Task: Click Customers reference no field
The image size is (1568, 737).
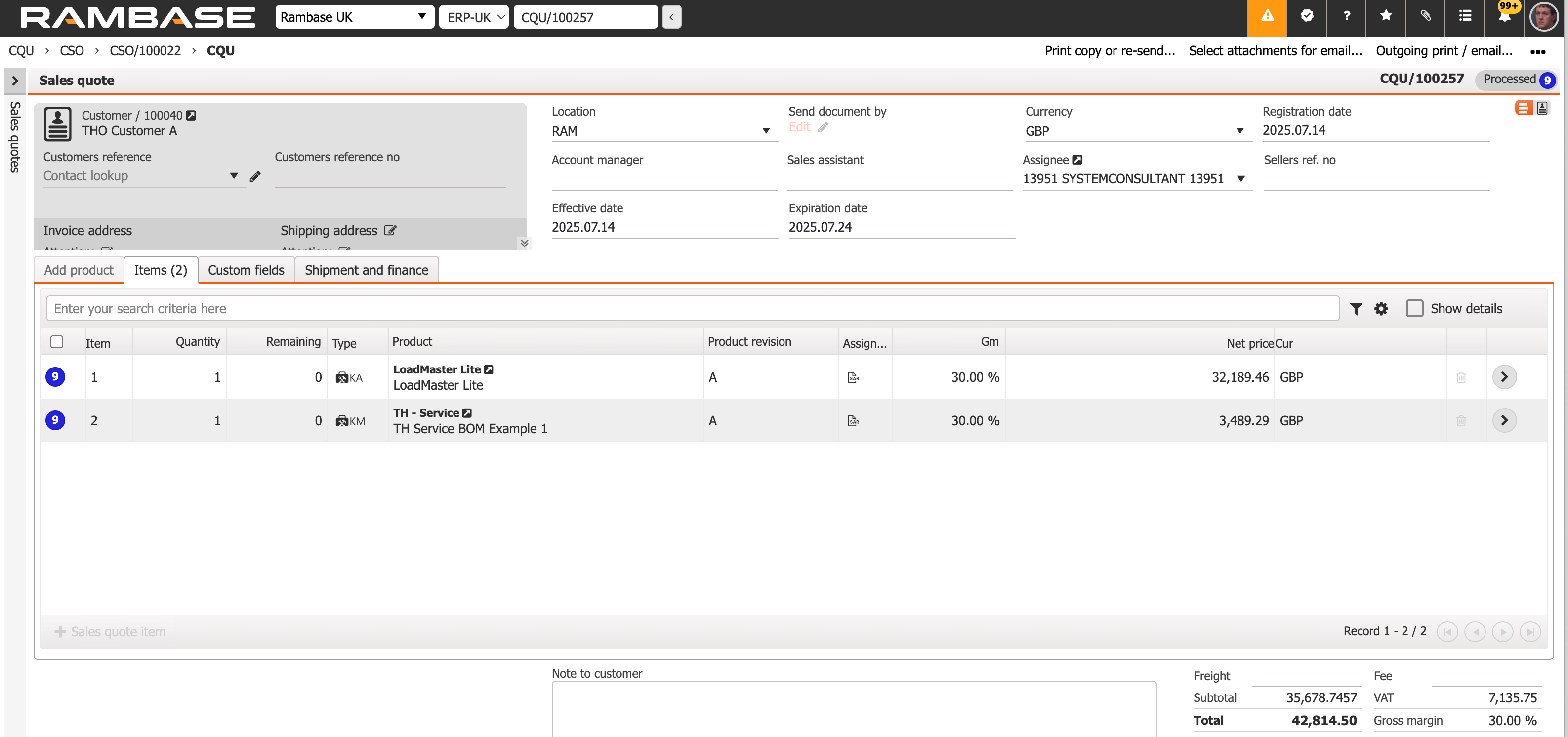Action: click(x=390, y=176)
